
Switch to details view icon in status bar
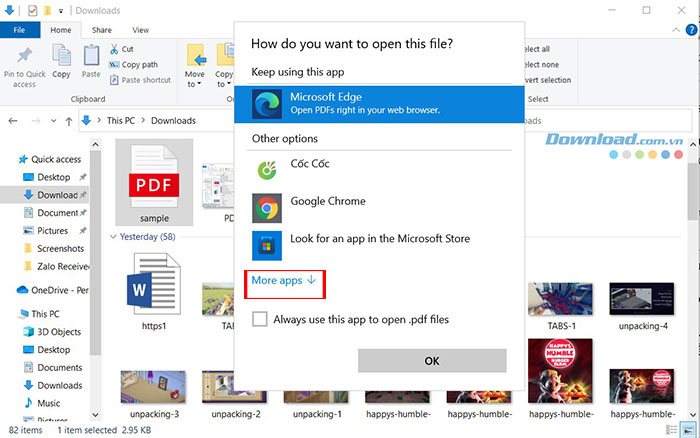click(x=671, y=430)
